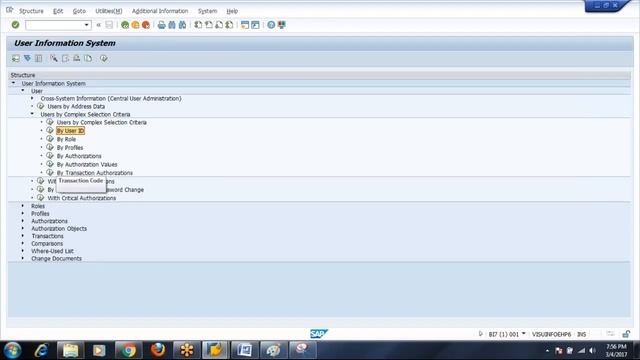Open the Customize Local Layout icon
Screen dimensions: 640x360
click(282, 25)
